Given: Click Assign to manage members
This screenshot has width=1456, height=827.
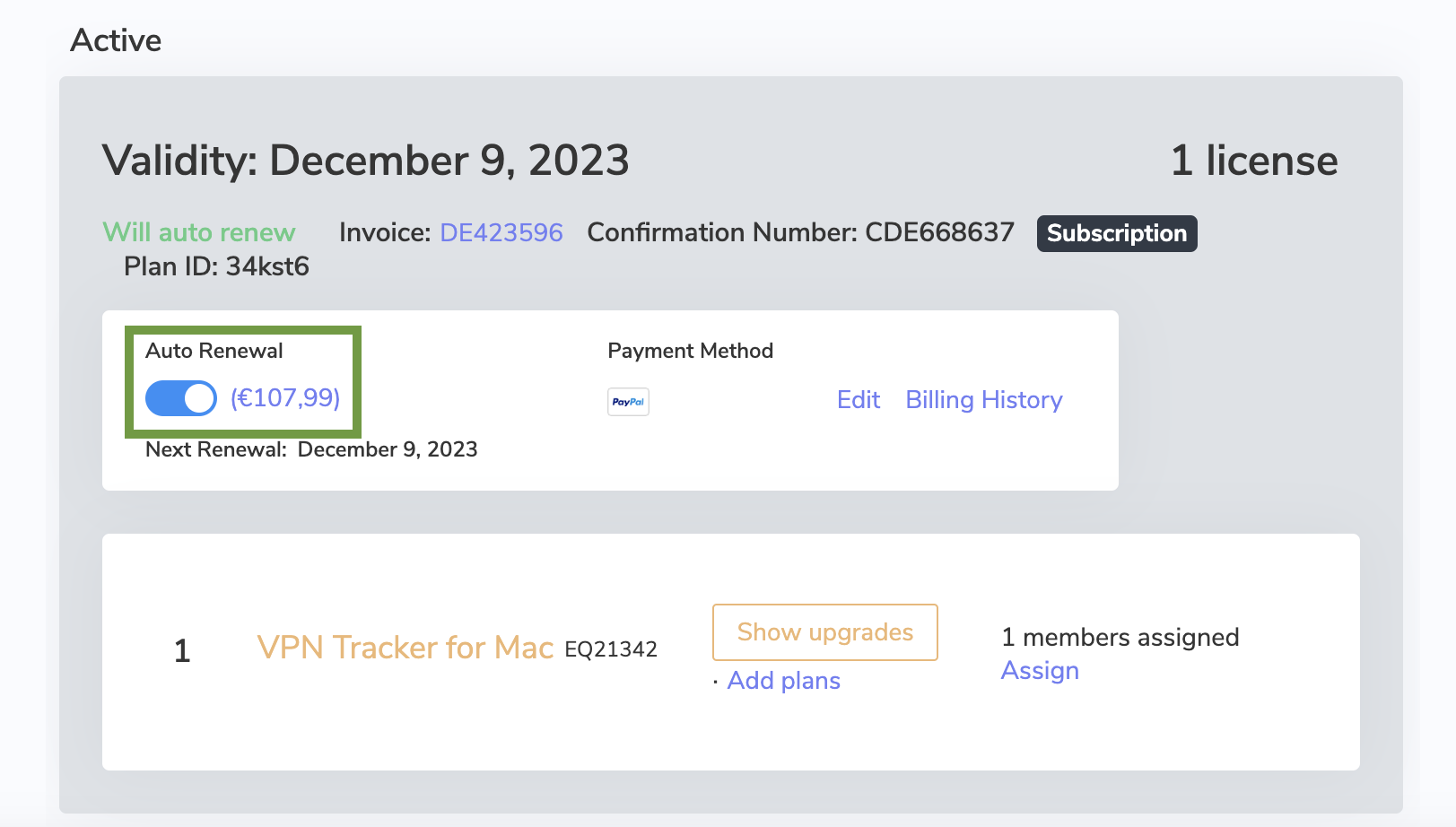Looking at the screenshot, I should 1040,670.
